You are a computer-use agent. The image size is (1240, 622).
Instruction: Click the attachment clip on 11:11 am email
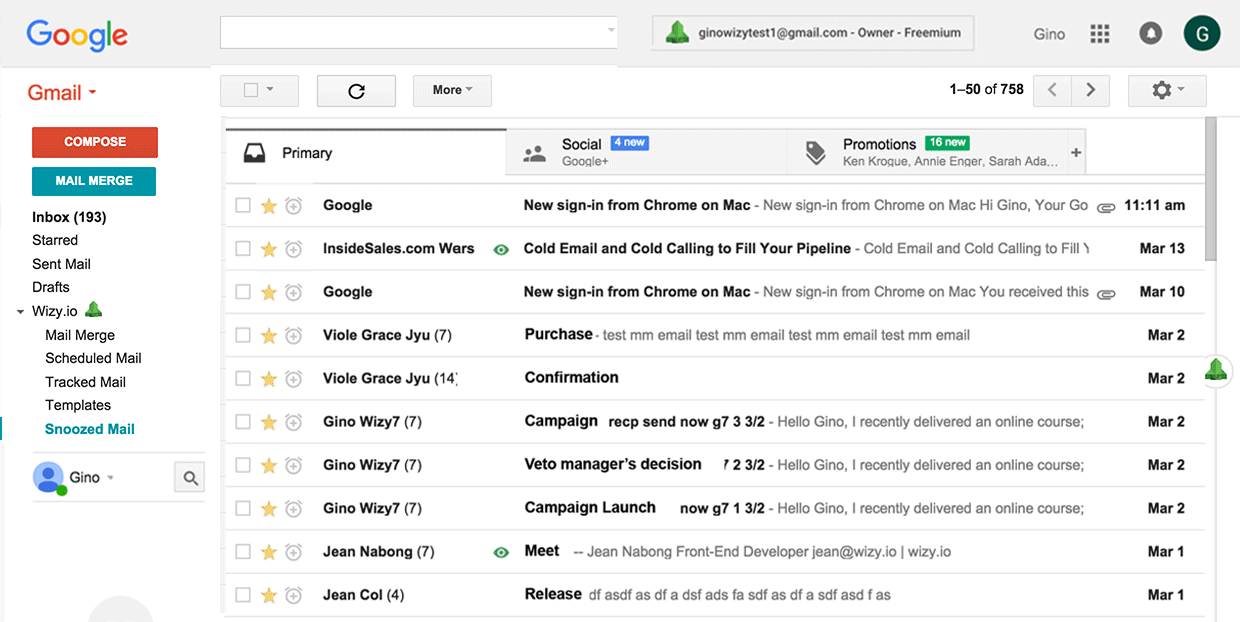[1105, 207]
